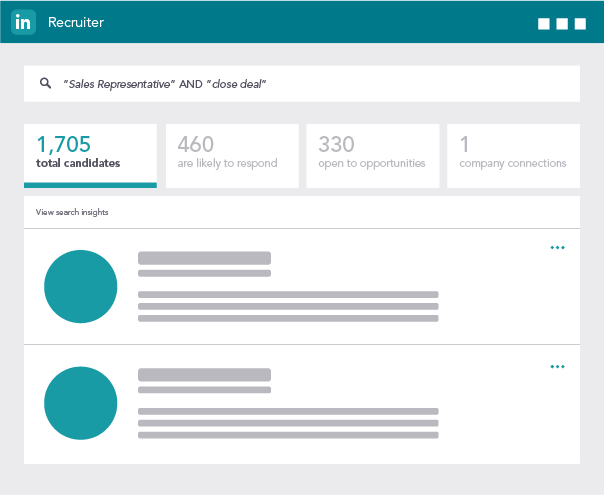The image size is (604, 495).
Task: Click the second candidate's profile avatar
Action: point(81,403)
